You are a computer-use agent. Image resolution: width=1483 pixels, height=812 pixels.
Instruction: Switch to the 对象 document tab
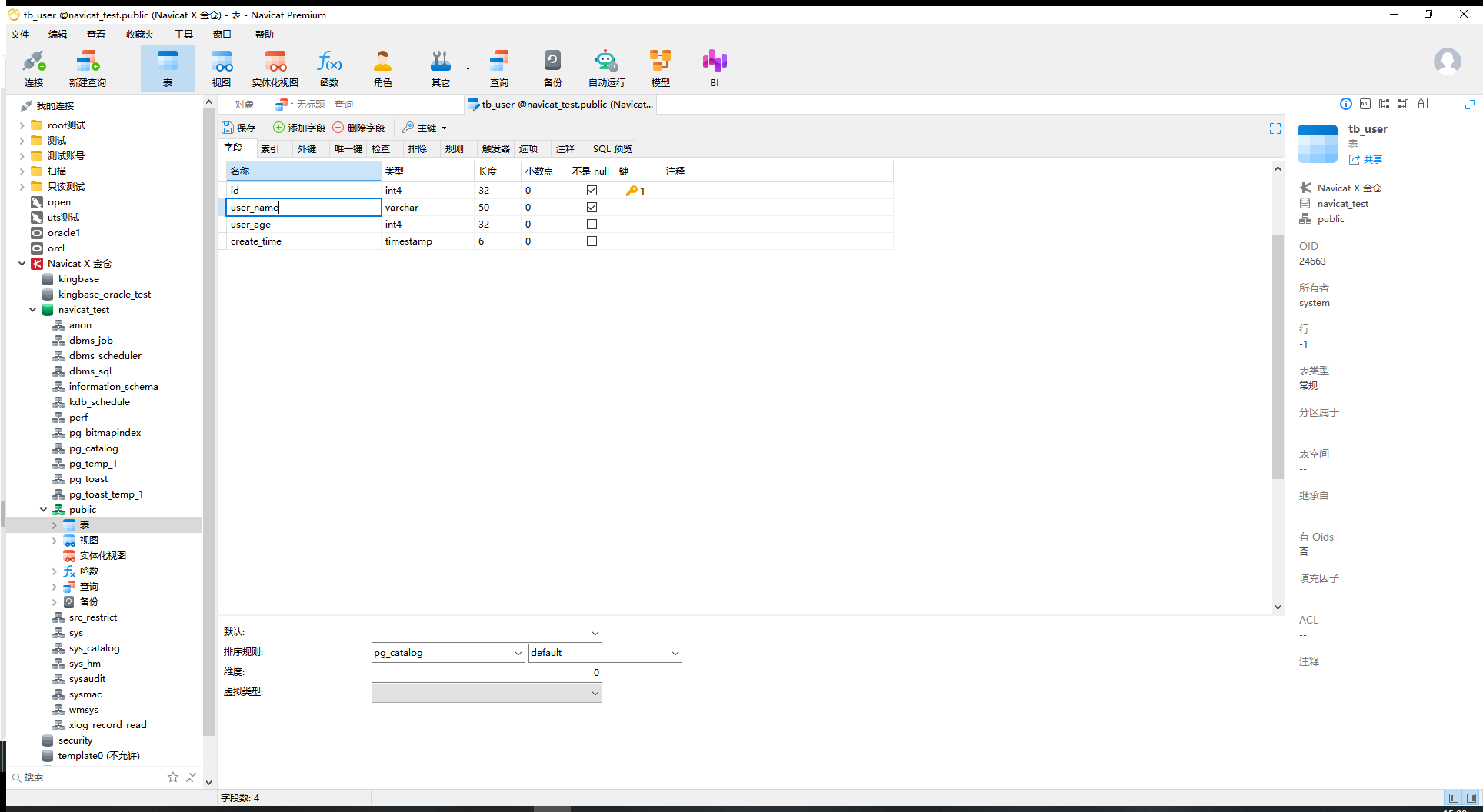click(245, 105)
